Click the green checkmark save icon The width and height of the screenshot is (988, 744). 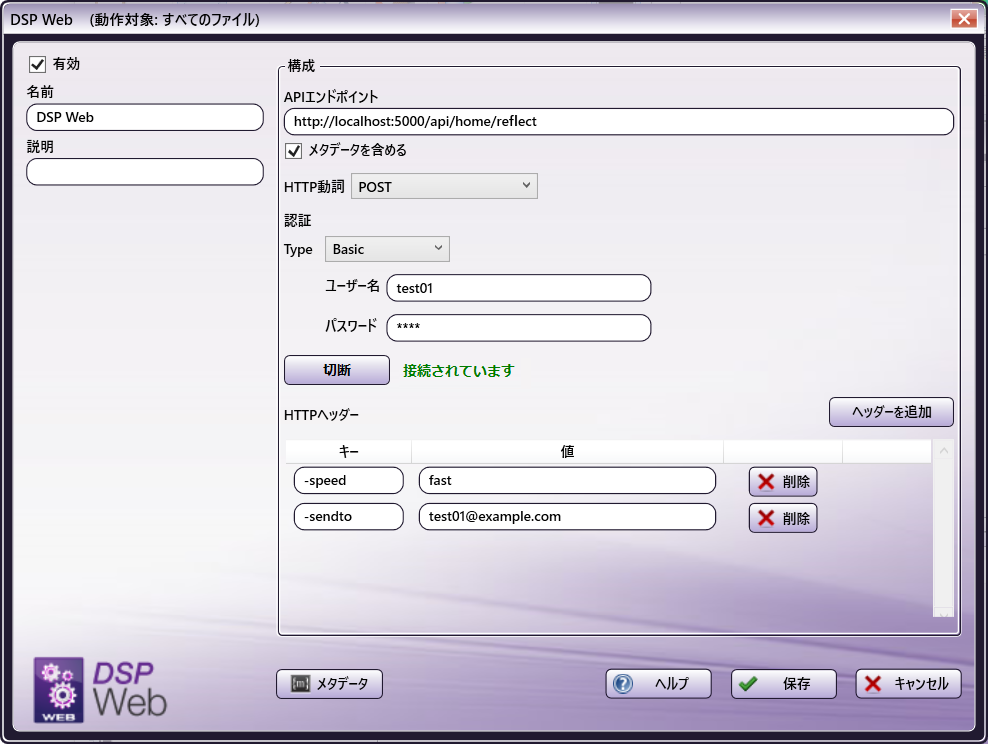[x=748, y=684]
